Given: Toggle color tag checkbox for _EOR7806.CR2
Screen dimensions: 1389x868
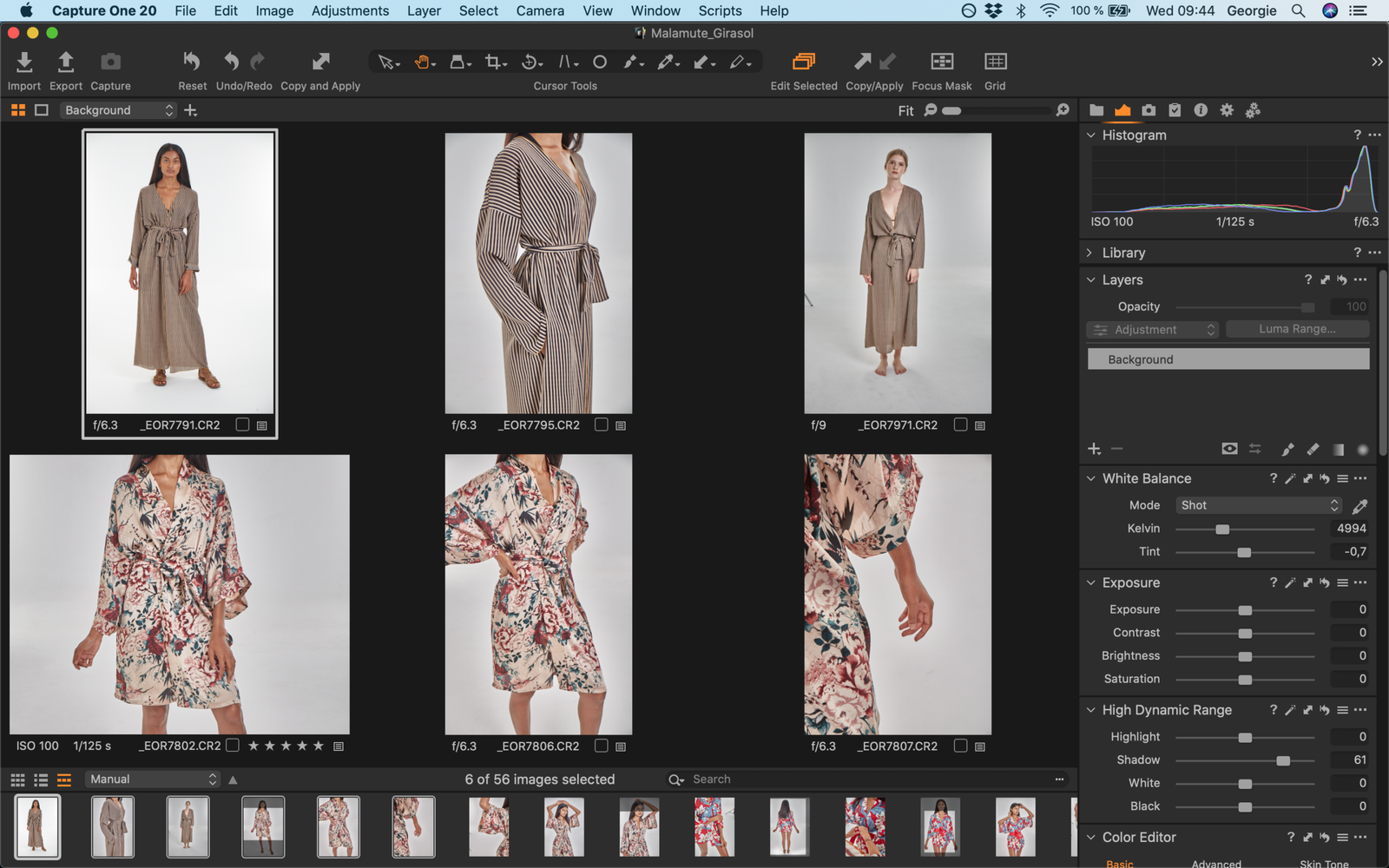Looking at the screenshot, I should pos(601,746).
